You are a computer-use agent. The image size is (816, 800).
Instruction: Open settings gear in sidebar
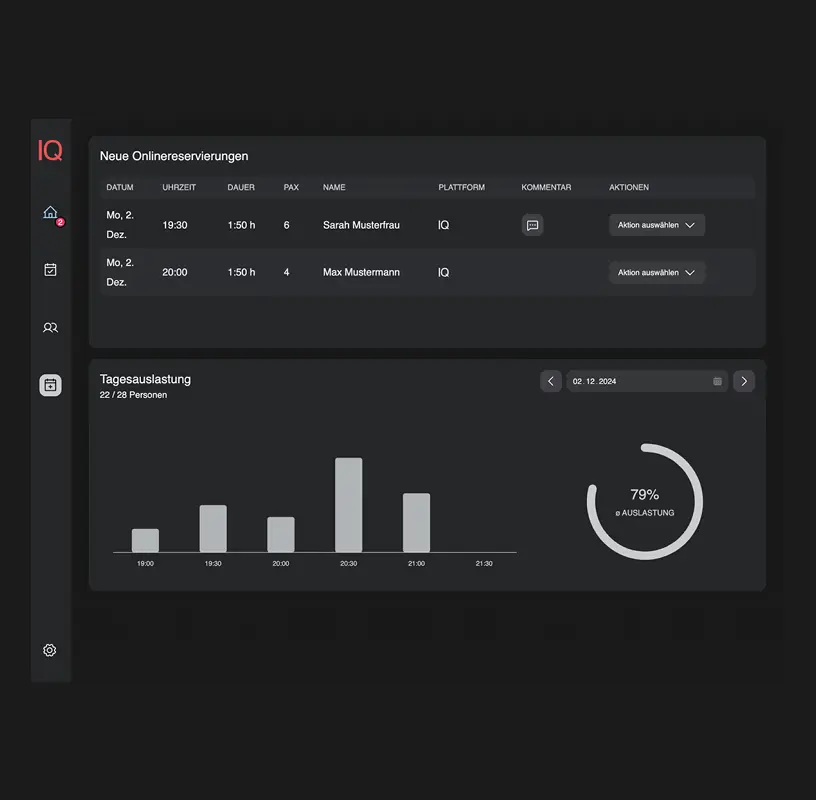50,650
